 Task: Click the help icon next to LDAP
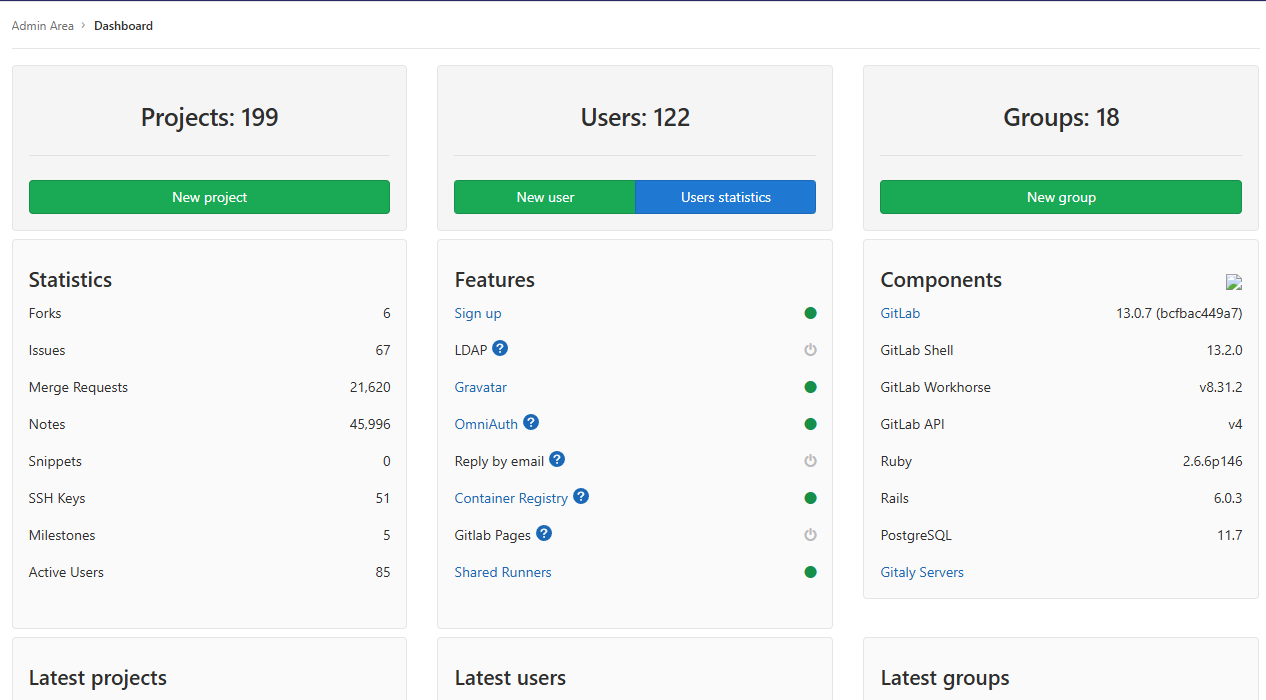tap(500, 348)
